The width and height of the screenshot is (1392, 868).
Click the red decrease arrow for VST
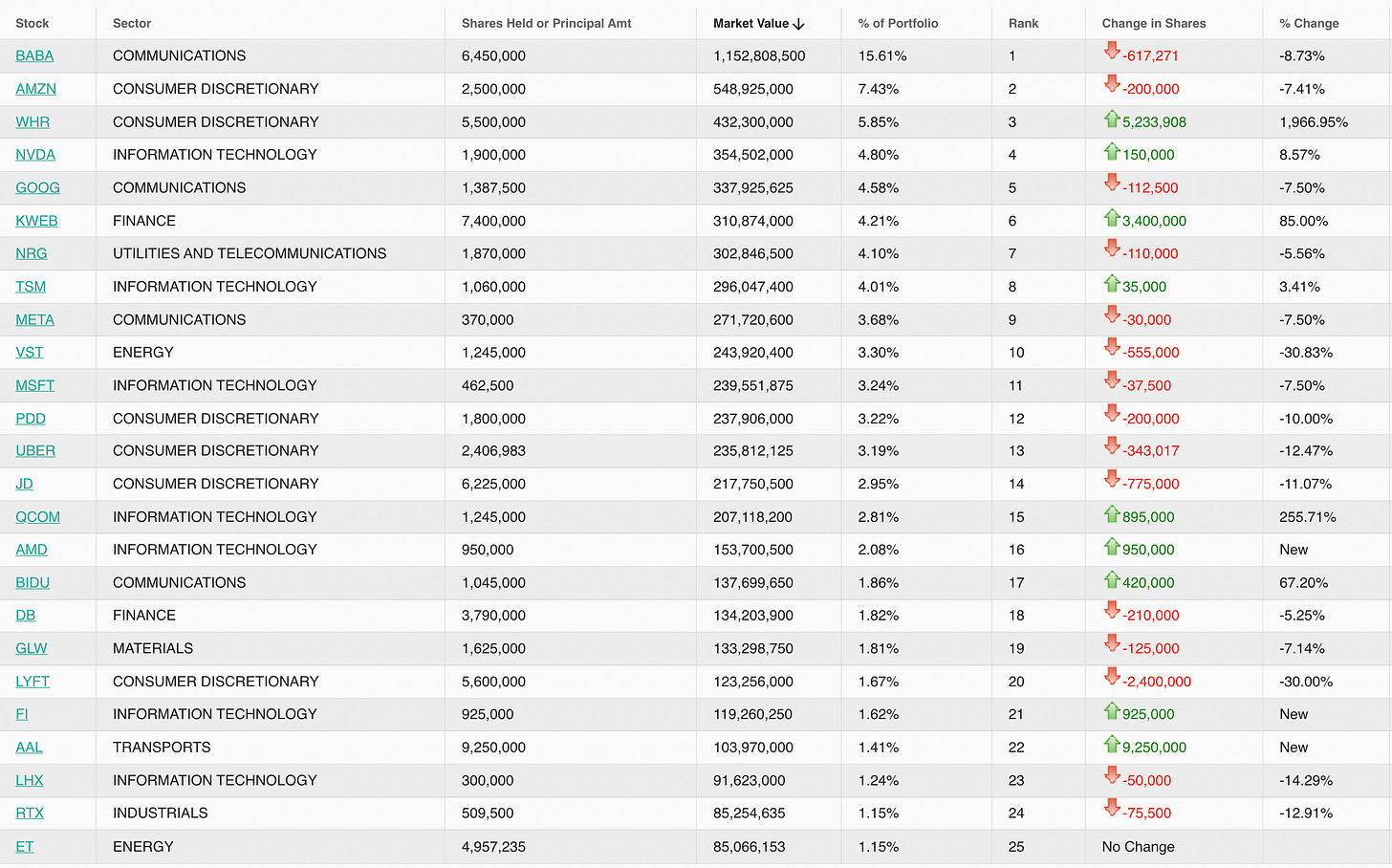tap(1111, 348)
